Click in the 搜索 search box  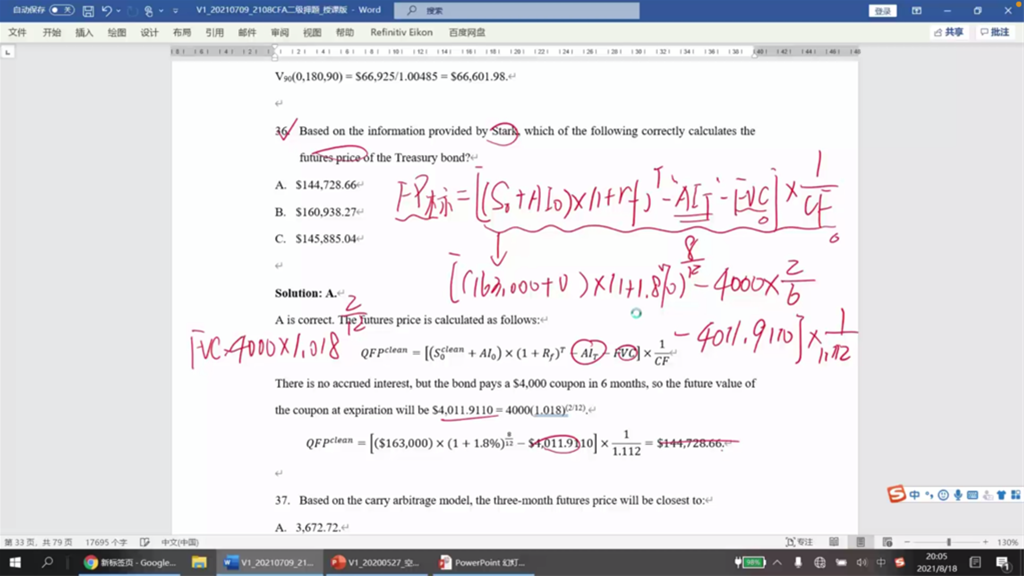[517, 10]
